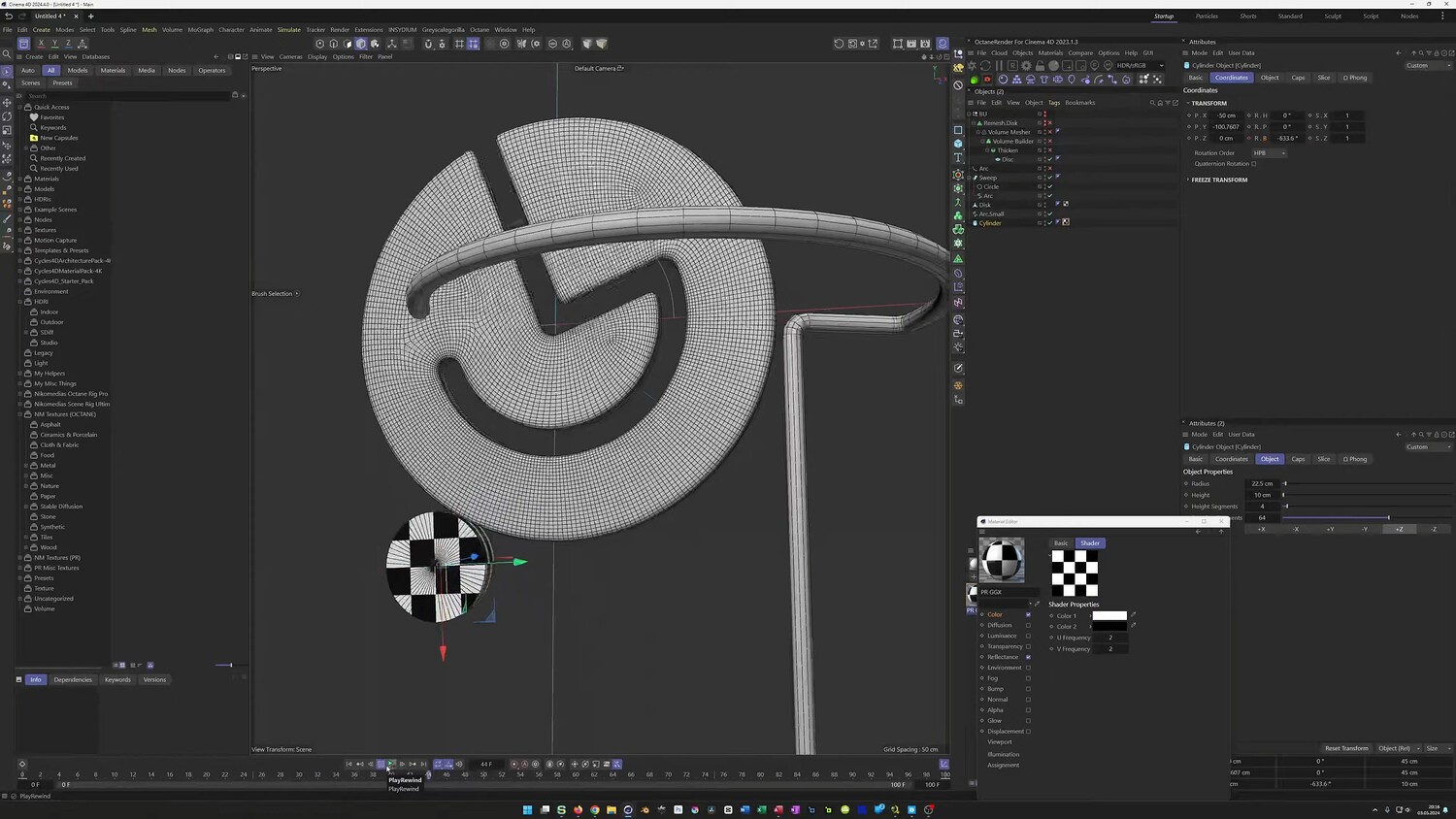Image resolution: width=1456 pixels, height=819 pixels.
Task: Open the Models tab in asset browser
Action: 78,70
